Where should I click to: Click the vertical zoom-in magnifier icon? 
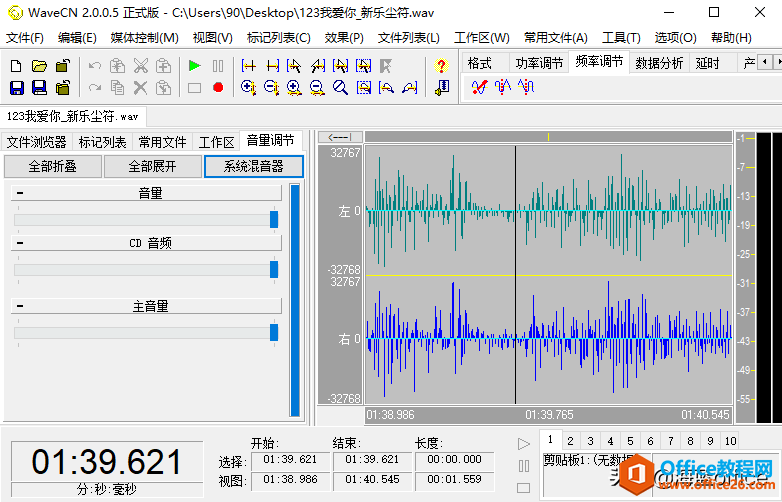[x=248, y=88]
